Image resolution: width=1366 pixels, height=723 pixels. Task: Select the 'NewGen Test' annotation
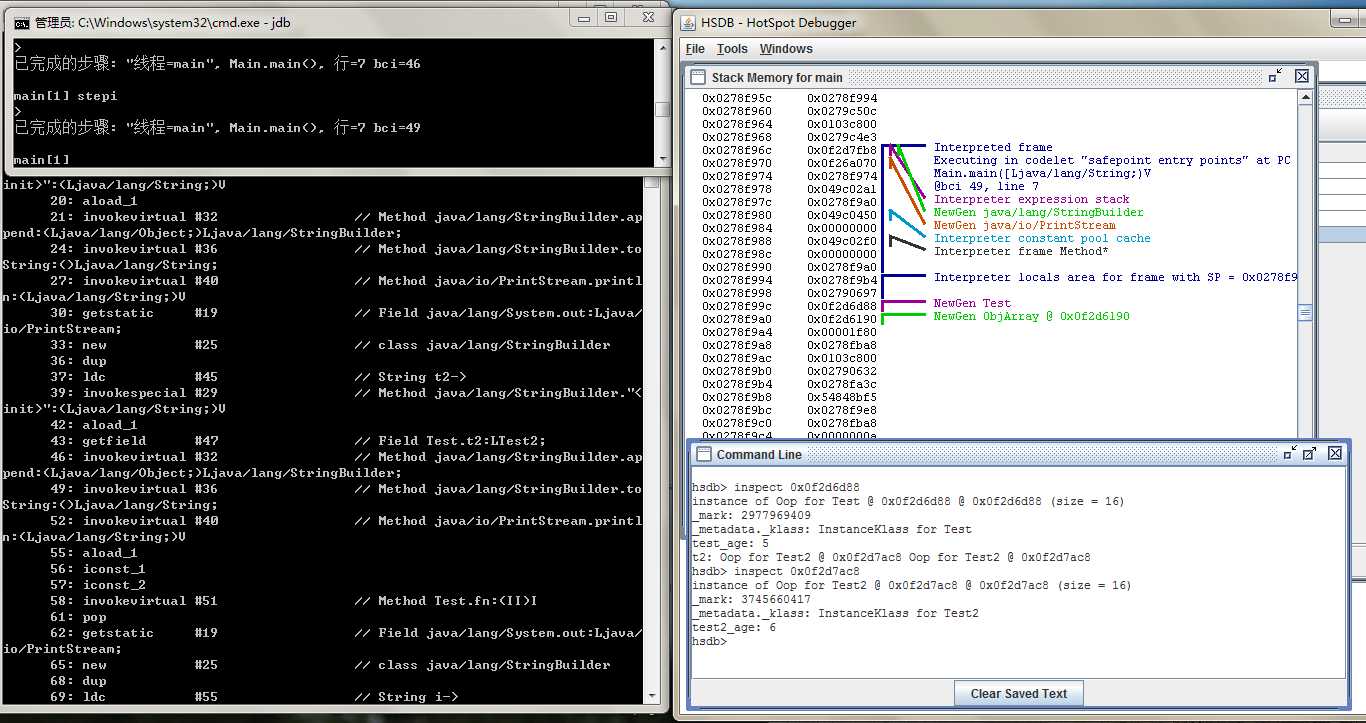click(x=972, y=303)
